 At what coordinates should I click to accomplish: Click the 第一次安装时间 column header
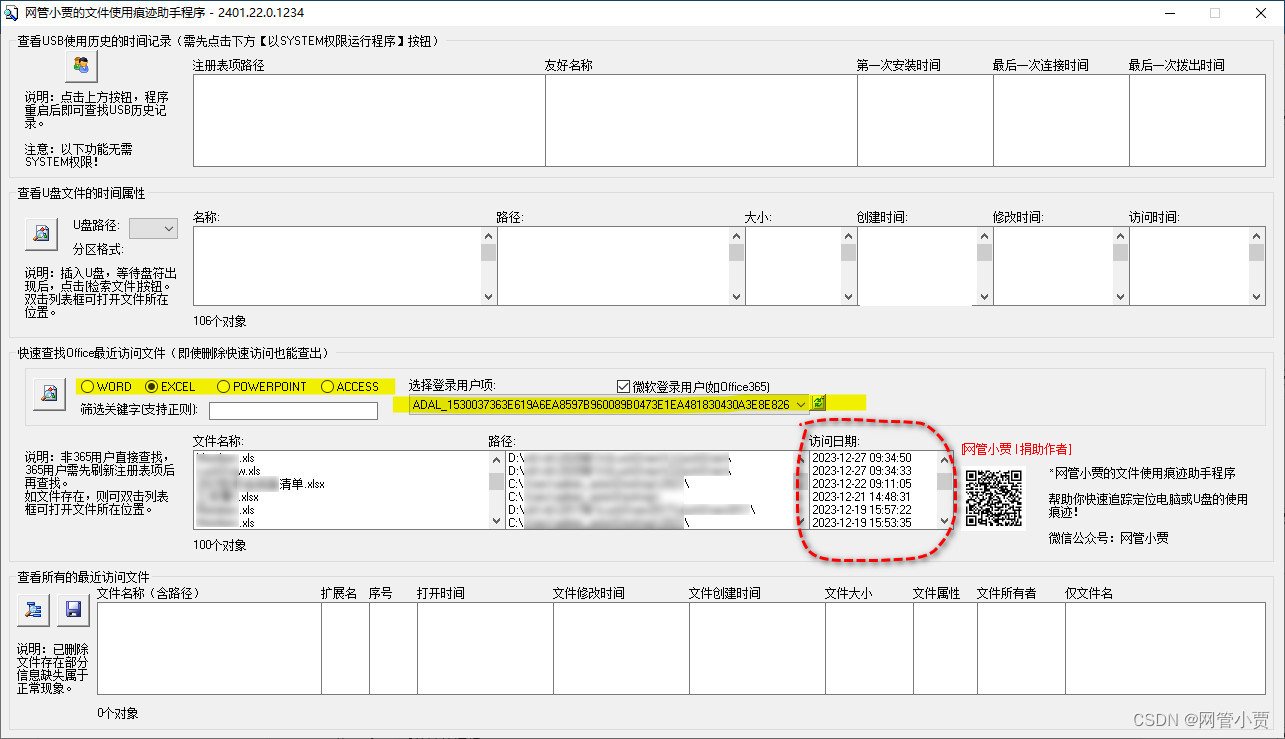click(899, 66)
